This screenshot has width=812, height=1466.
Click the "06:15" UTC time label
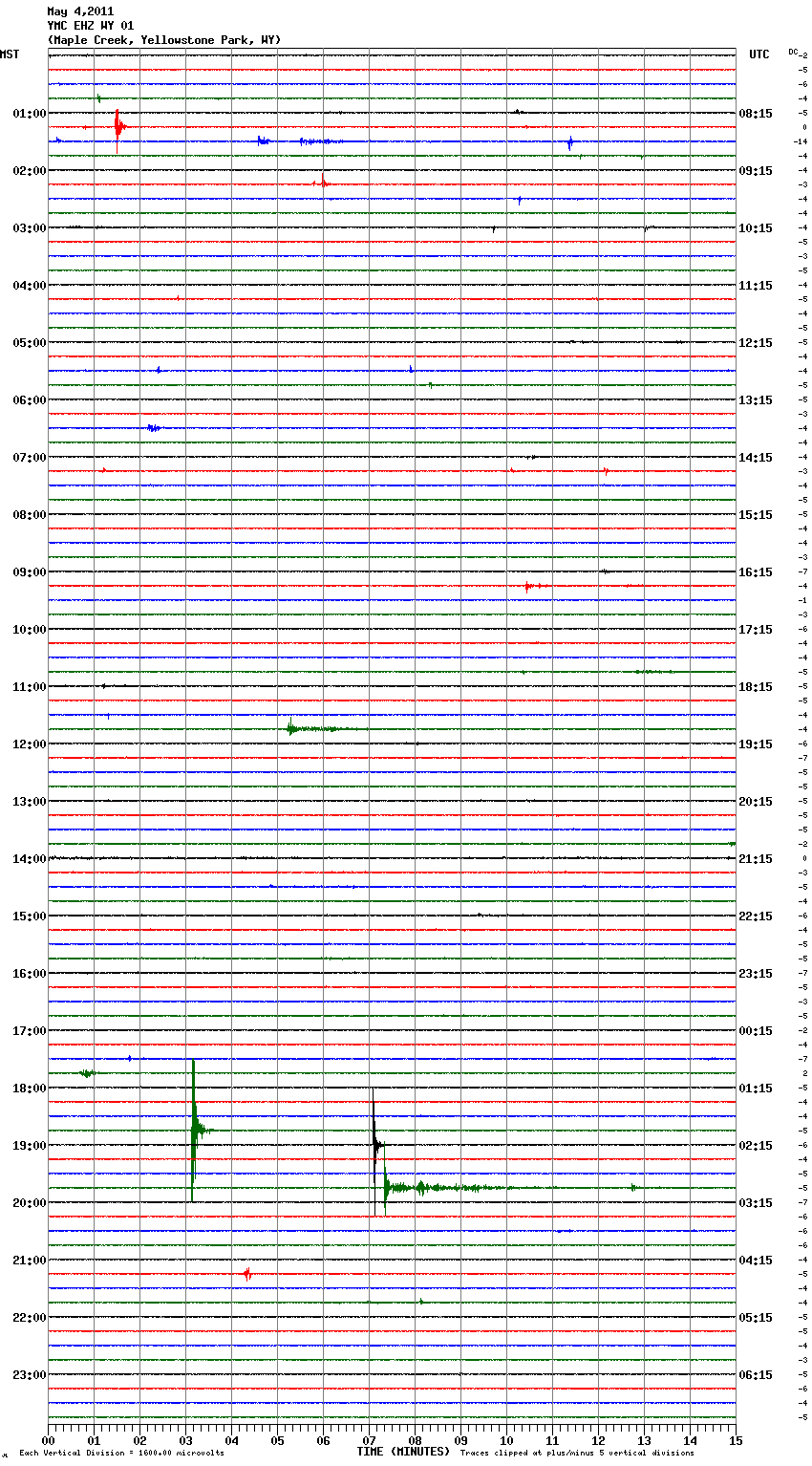click(x=756, y=1375)
